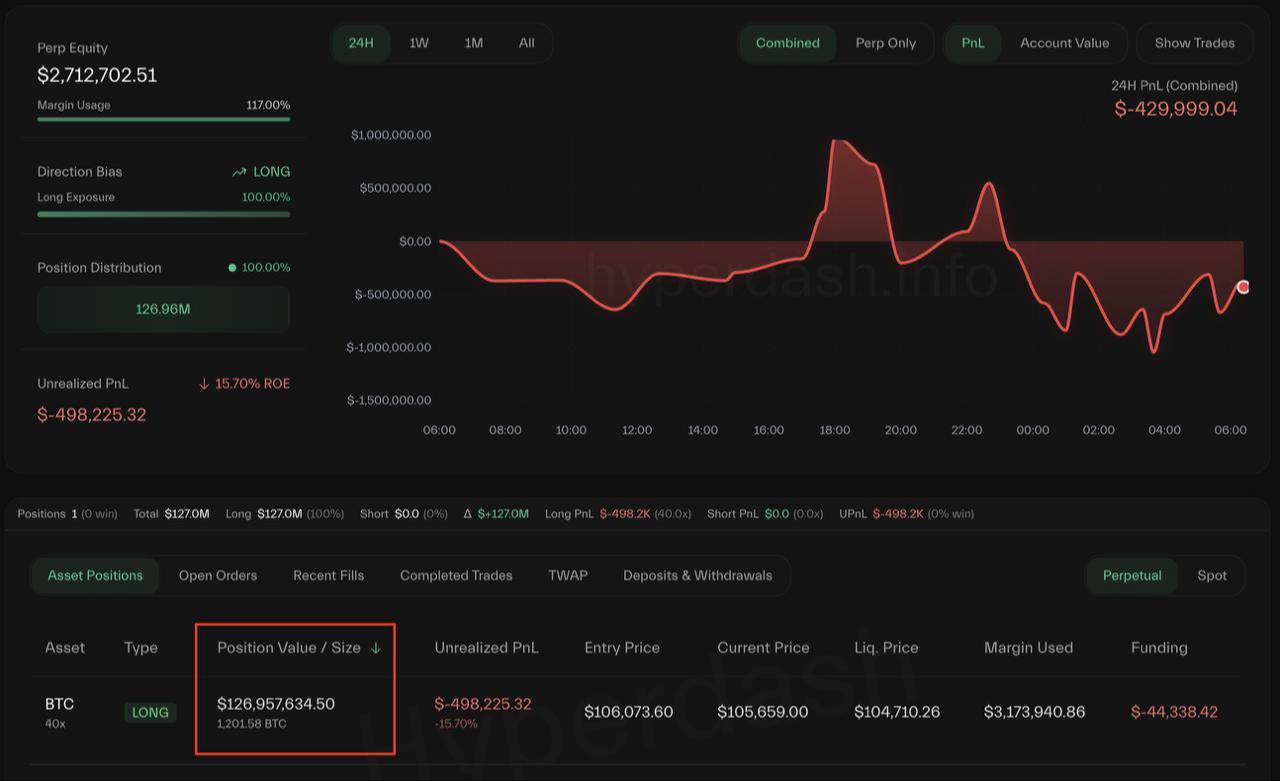Select the 1M time range

point(473,43)
